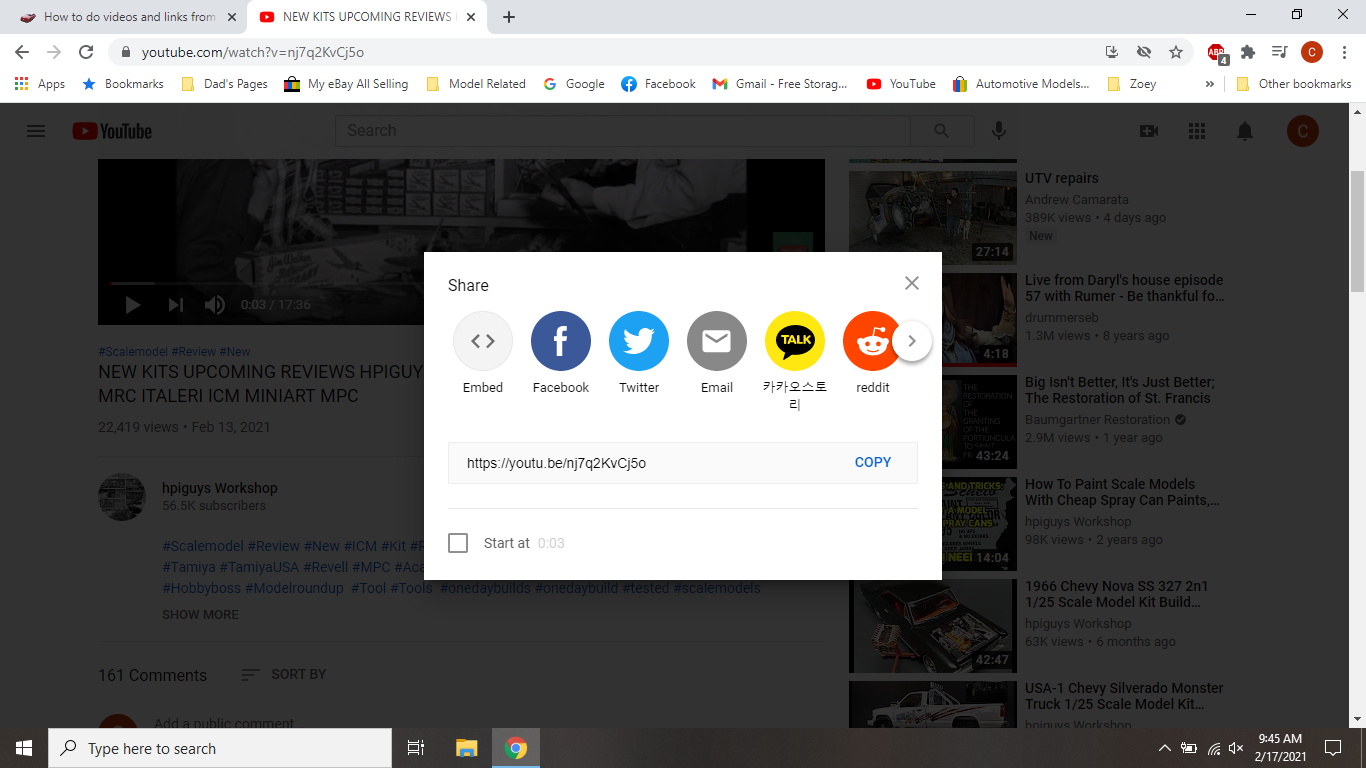Click the Chrome address bar URL
This screenshot has width=1366, height=768.
[x=253, y=52]
